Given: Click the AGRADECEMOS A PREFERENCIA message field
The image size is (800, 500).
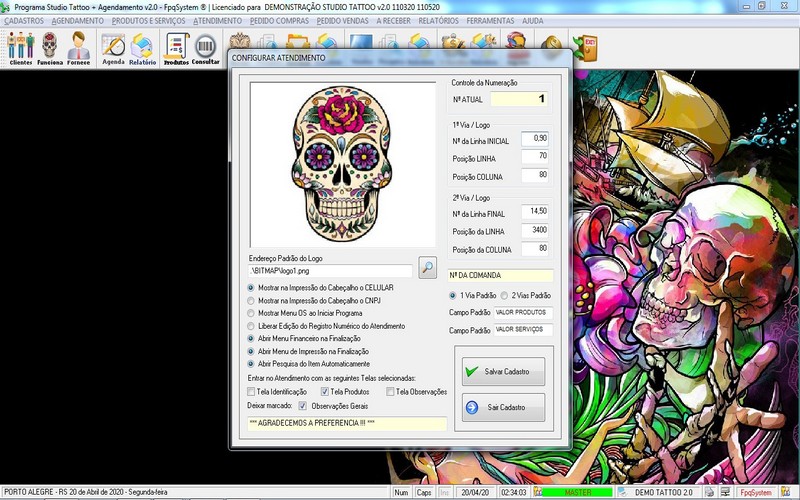Looking at the screenshot, I should (347, 423).
